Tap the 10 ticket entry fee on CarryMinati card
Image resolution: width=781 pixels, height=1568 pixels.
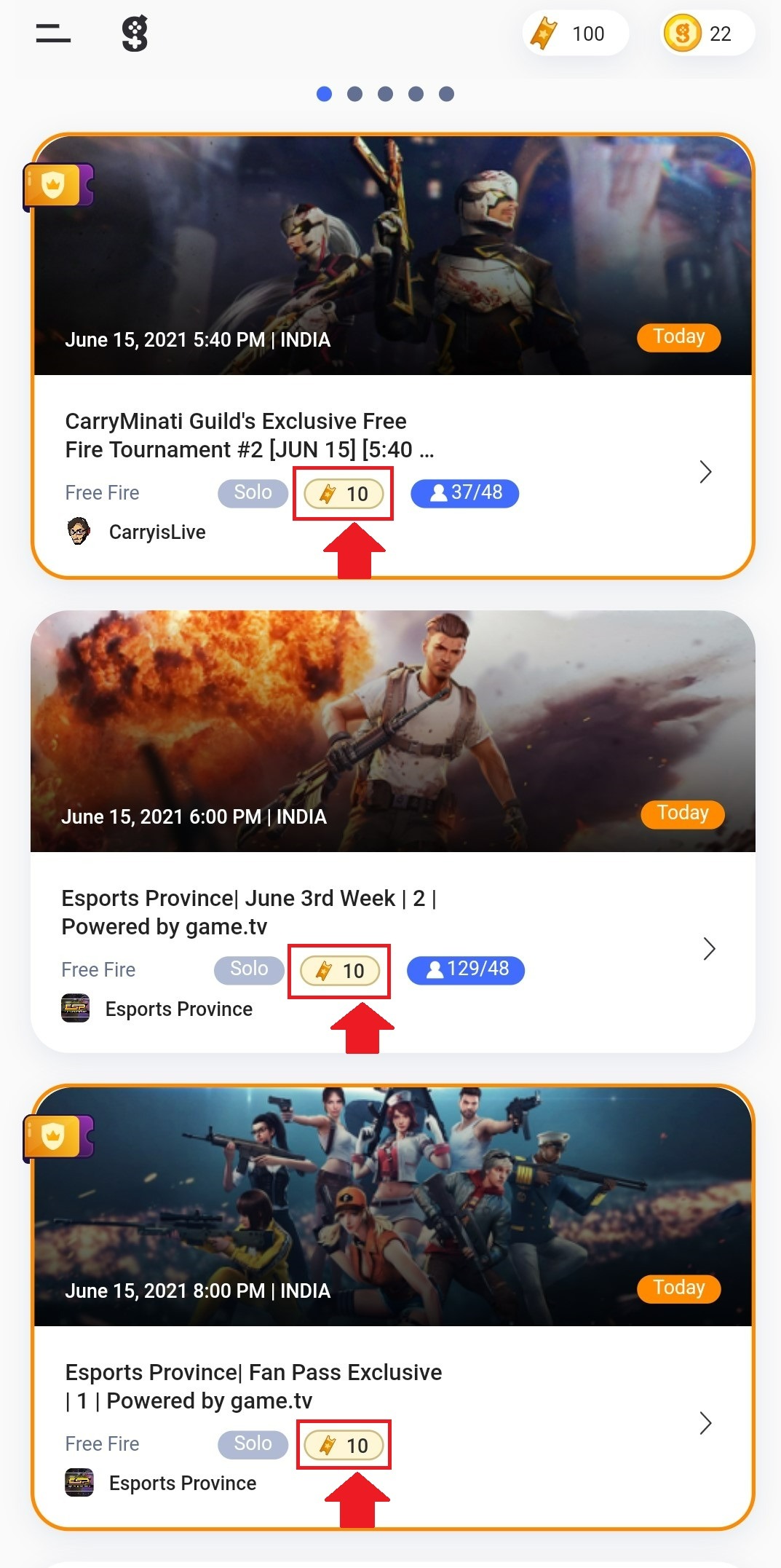[343, 494]
